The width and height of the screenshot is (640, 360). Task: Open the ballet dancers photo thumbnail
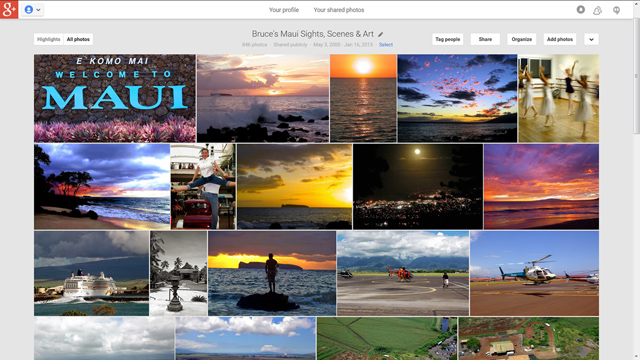click(558, 98)
